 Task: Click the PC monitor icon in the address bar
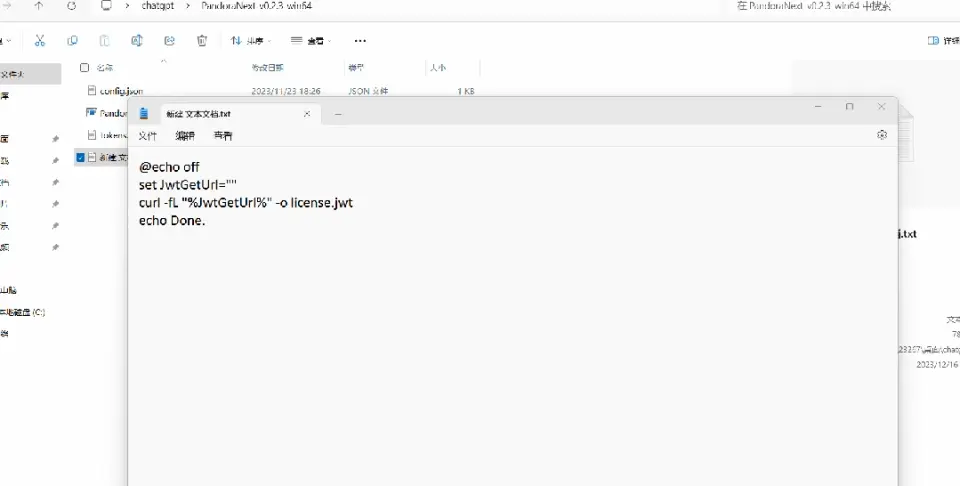coord(107,6)
